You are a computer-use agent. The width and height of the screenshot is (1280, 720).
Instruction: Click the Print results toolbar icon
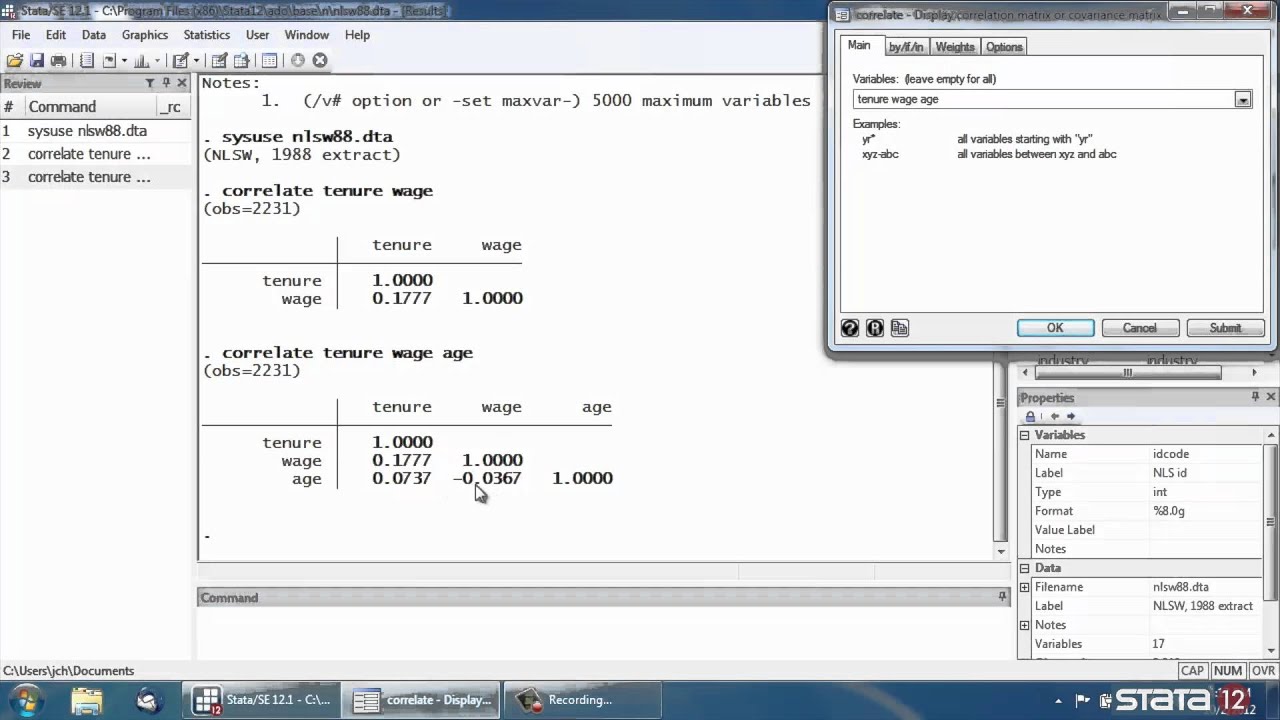[58, 60]
